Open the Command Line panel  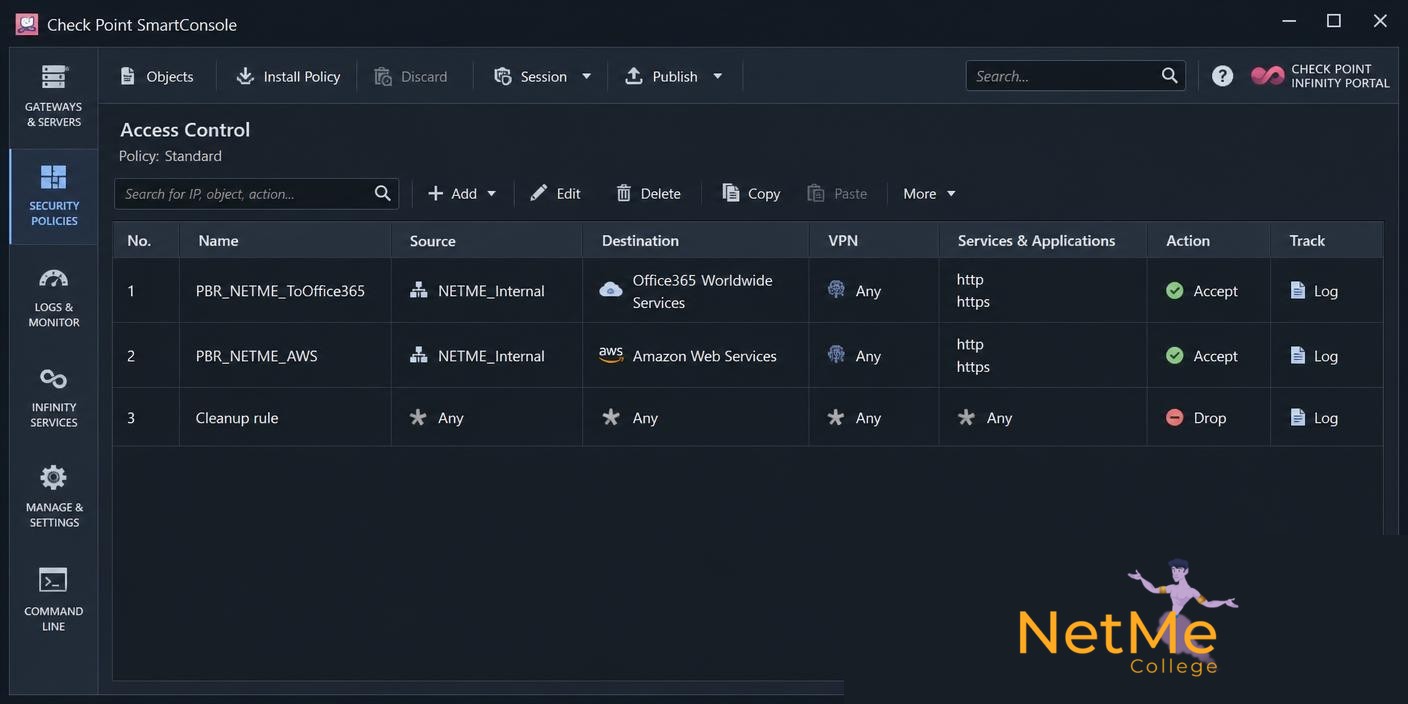click(x=54, y=599)
